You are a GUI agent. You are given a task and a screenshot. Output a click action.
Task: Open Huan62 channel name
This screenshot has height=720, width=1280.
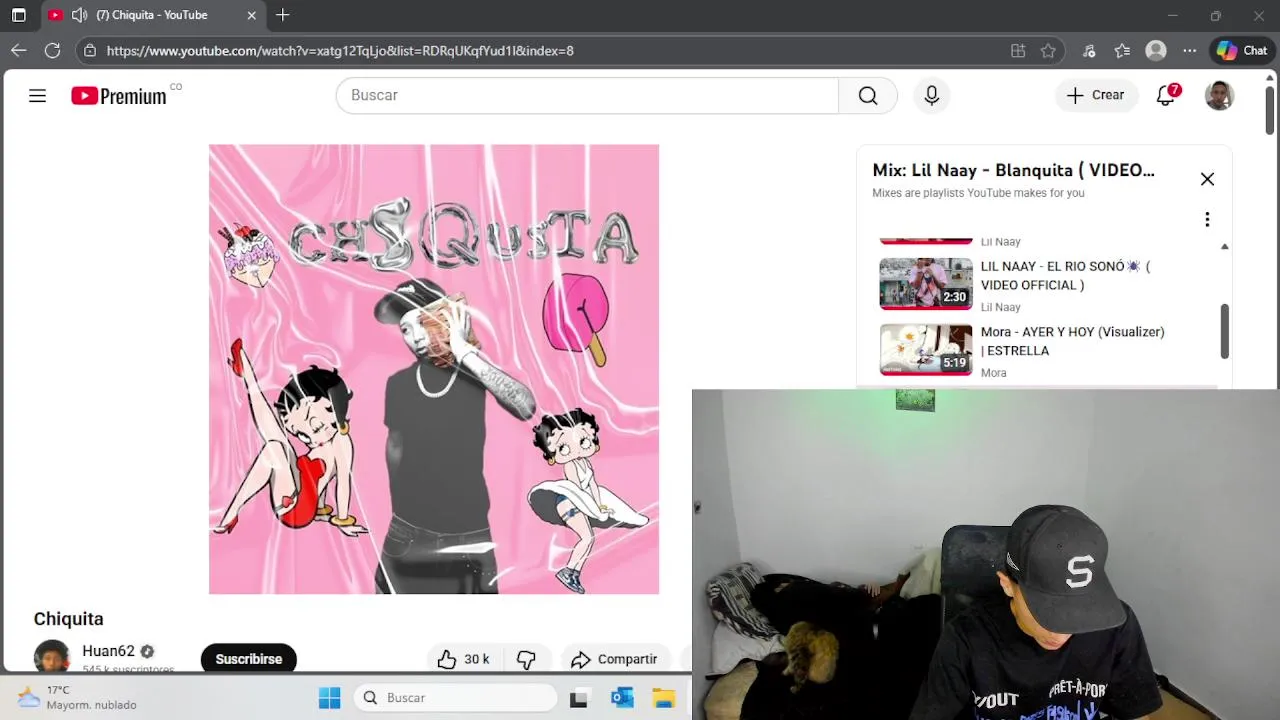(x=108, y=651)
